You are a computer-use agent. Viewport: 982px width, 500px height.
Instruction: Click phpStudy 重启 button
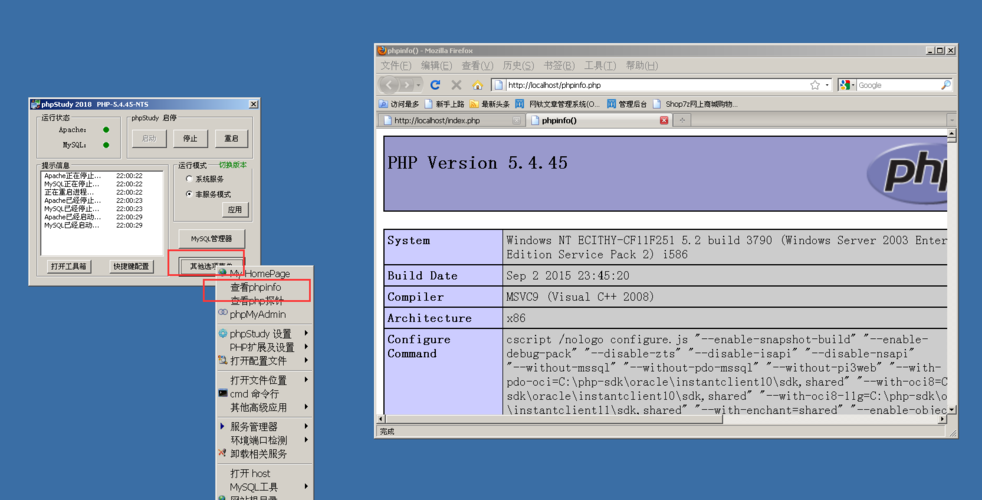click(x=232, y=138)
